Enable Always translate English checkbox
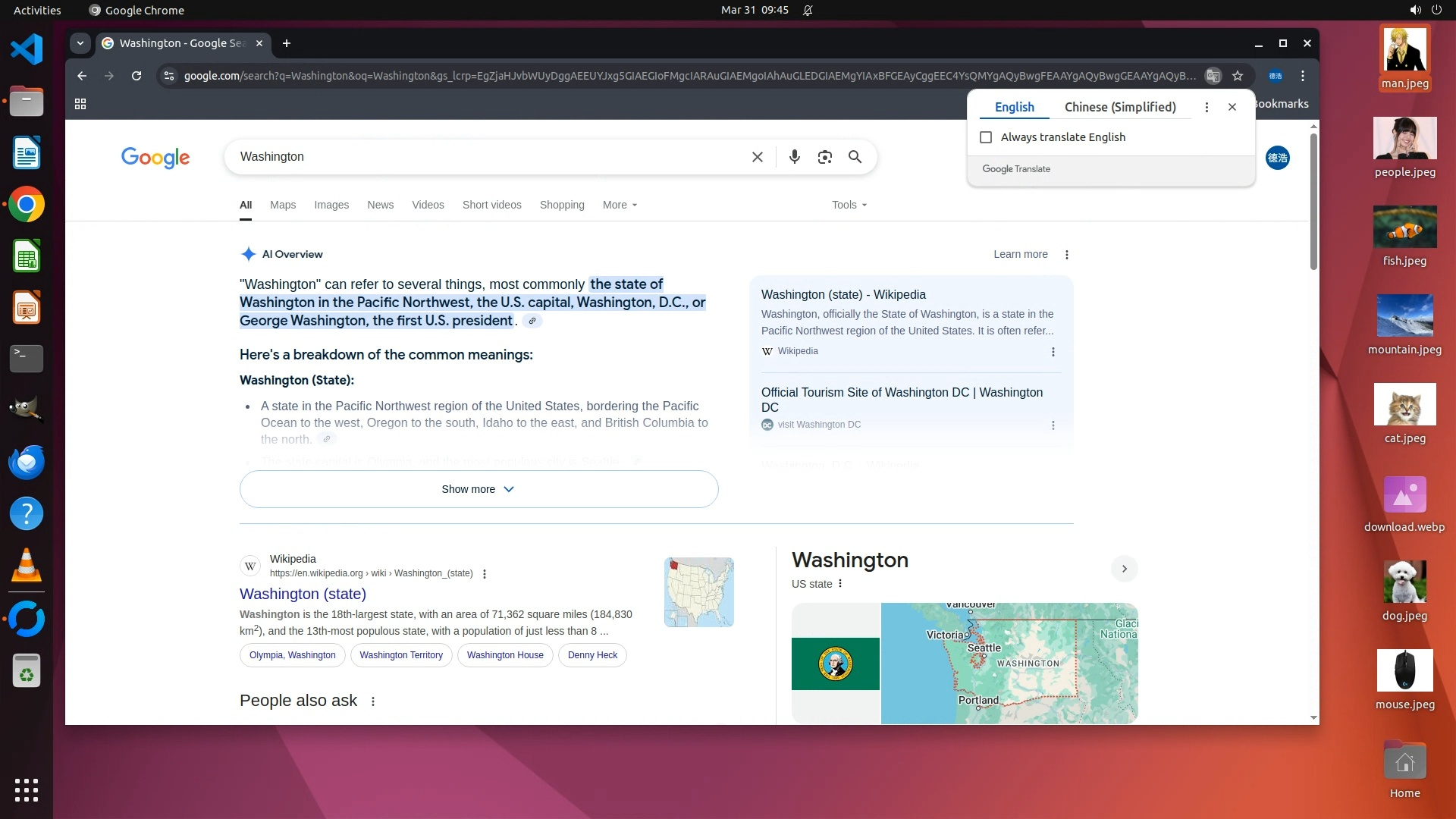The width and height of the screenshot is (1456, 819). point(986,137)
